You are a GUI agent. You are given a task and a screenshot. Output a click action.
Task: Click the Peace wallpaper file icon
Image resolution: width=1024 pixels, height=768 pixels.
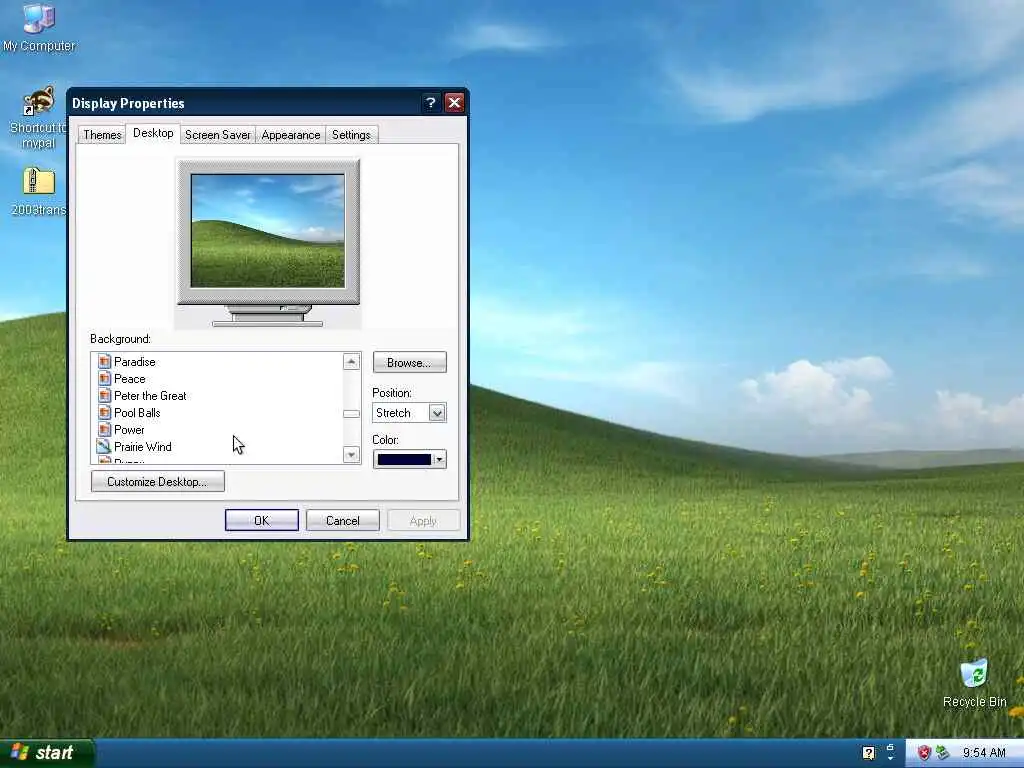tap(104, 378)
